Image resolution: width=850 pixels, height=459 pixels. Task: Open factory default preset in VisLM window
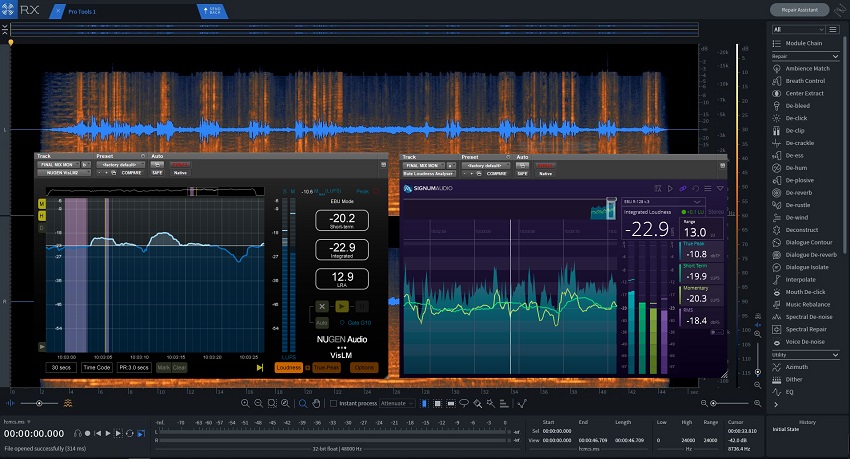120,165
